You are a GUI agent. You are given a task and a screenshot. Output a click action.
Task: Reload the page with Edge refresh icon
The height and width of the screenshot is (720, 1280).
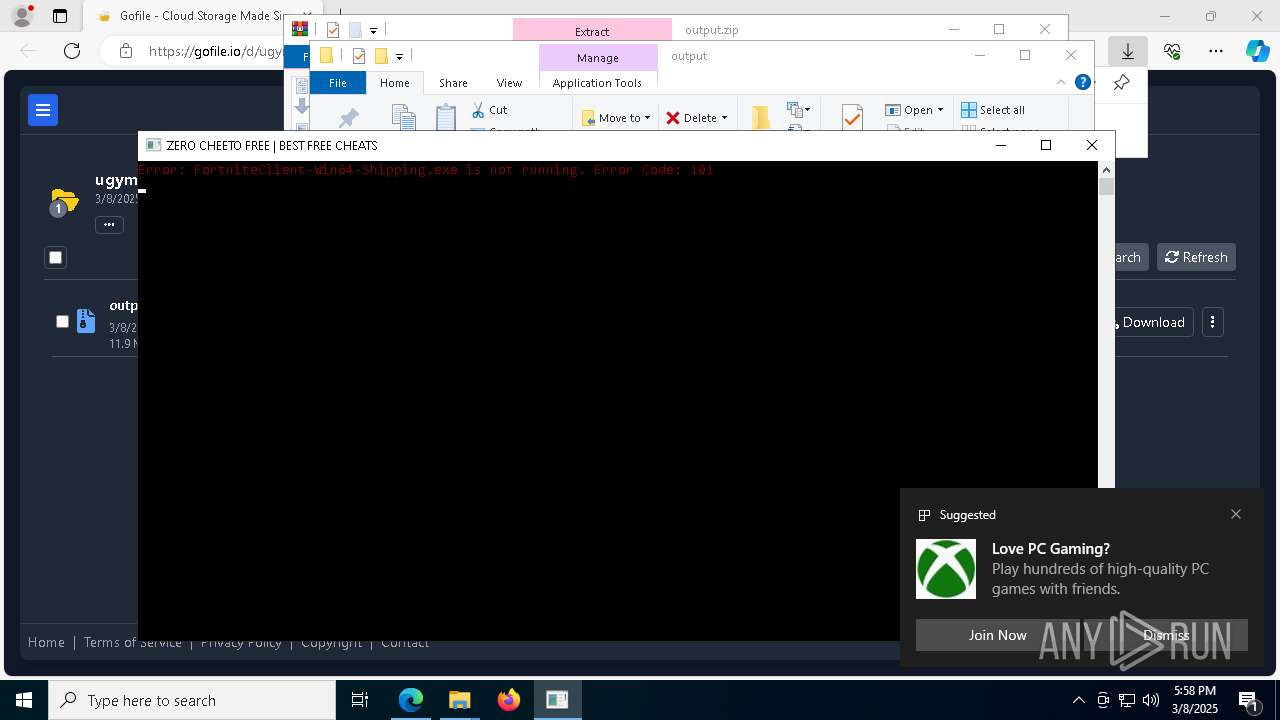(72, 51)
